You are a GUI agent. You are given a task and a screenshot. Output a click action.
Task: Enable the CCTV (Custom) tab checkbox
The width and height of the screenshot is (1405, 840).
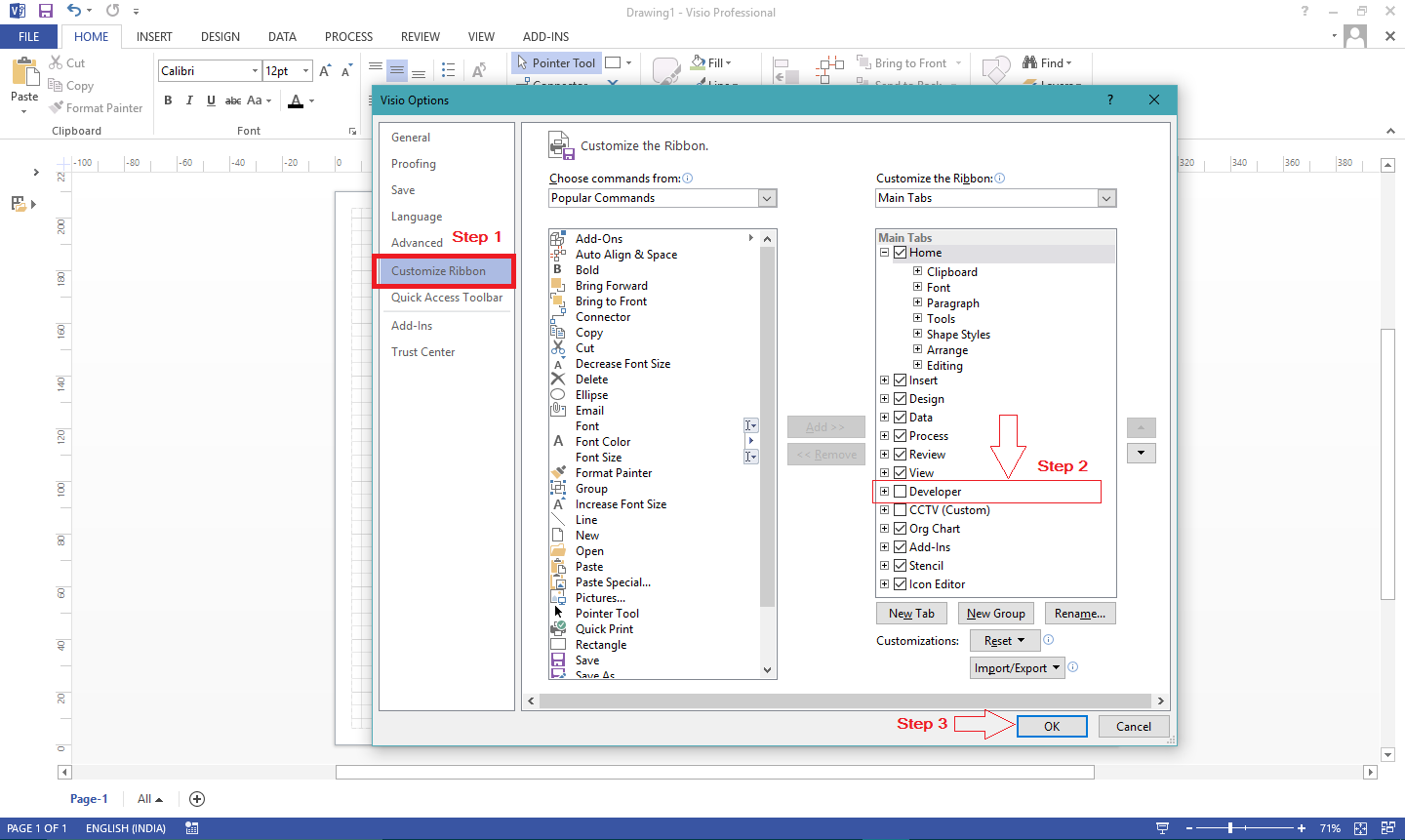click(900, 509)
